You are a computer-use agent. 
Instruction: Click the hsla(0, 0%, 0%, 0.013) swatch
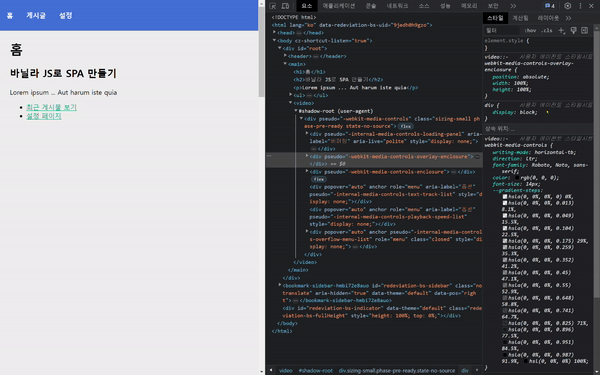coord(505,203)
